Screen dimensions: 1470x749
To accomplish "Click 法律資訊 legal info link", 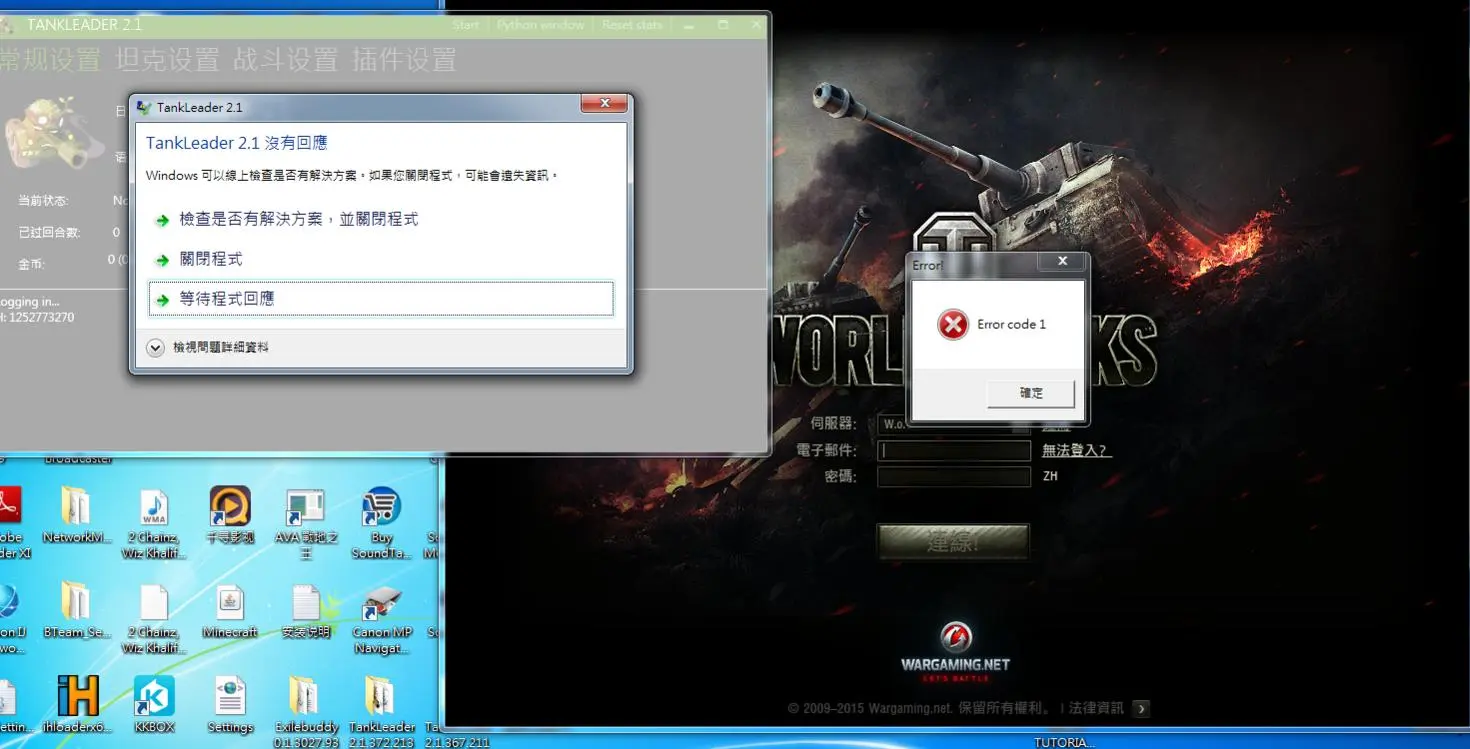I will click(x=1096, y=708).
